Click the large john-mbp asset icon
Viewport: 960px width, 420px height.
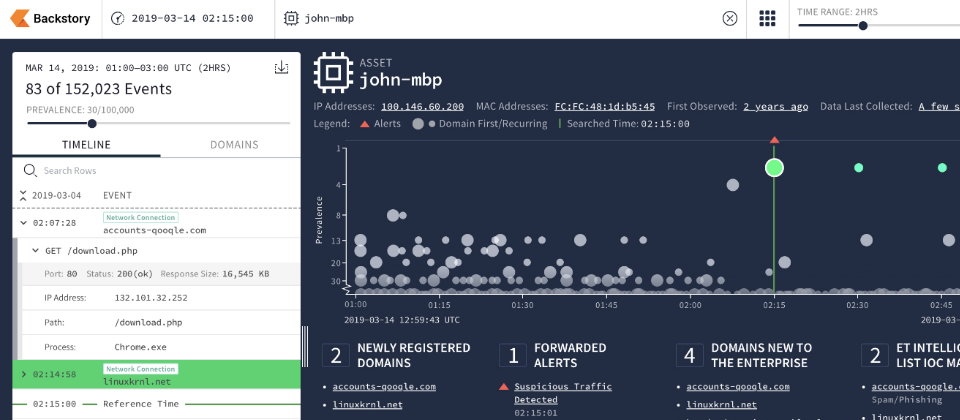coord(332,73)
